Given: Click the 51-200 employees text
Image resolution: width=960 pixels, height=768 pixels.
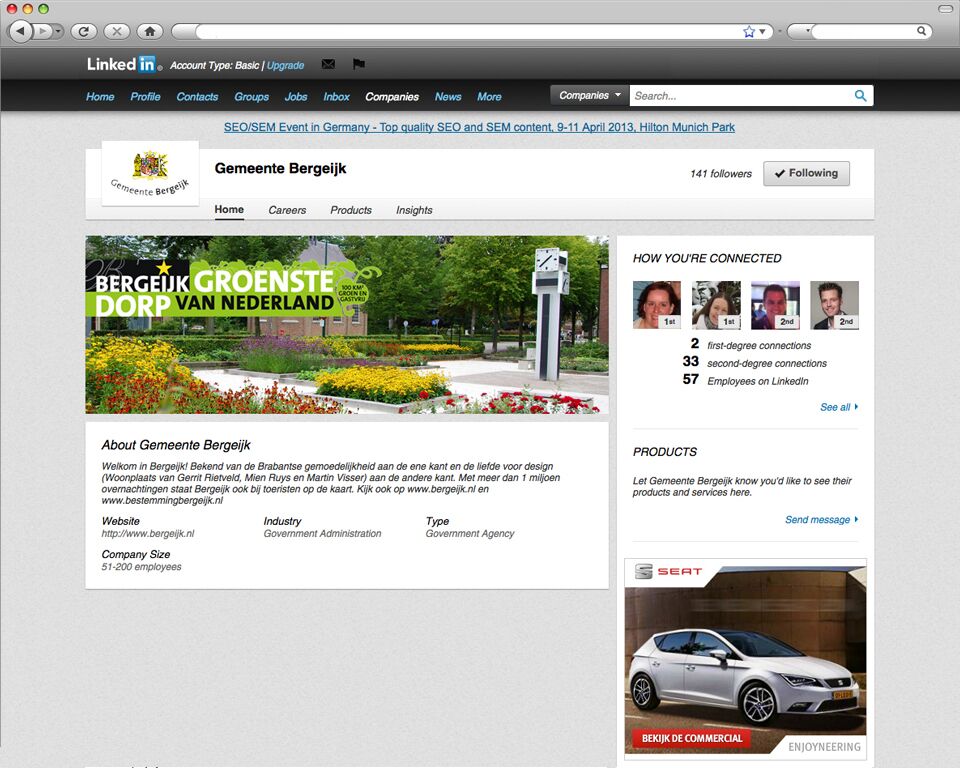Looking at the screenshot, I should click(141, 567).
